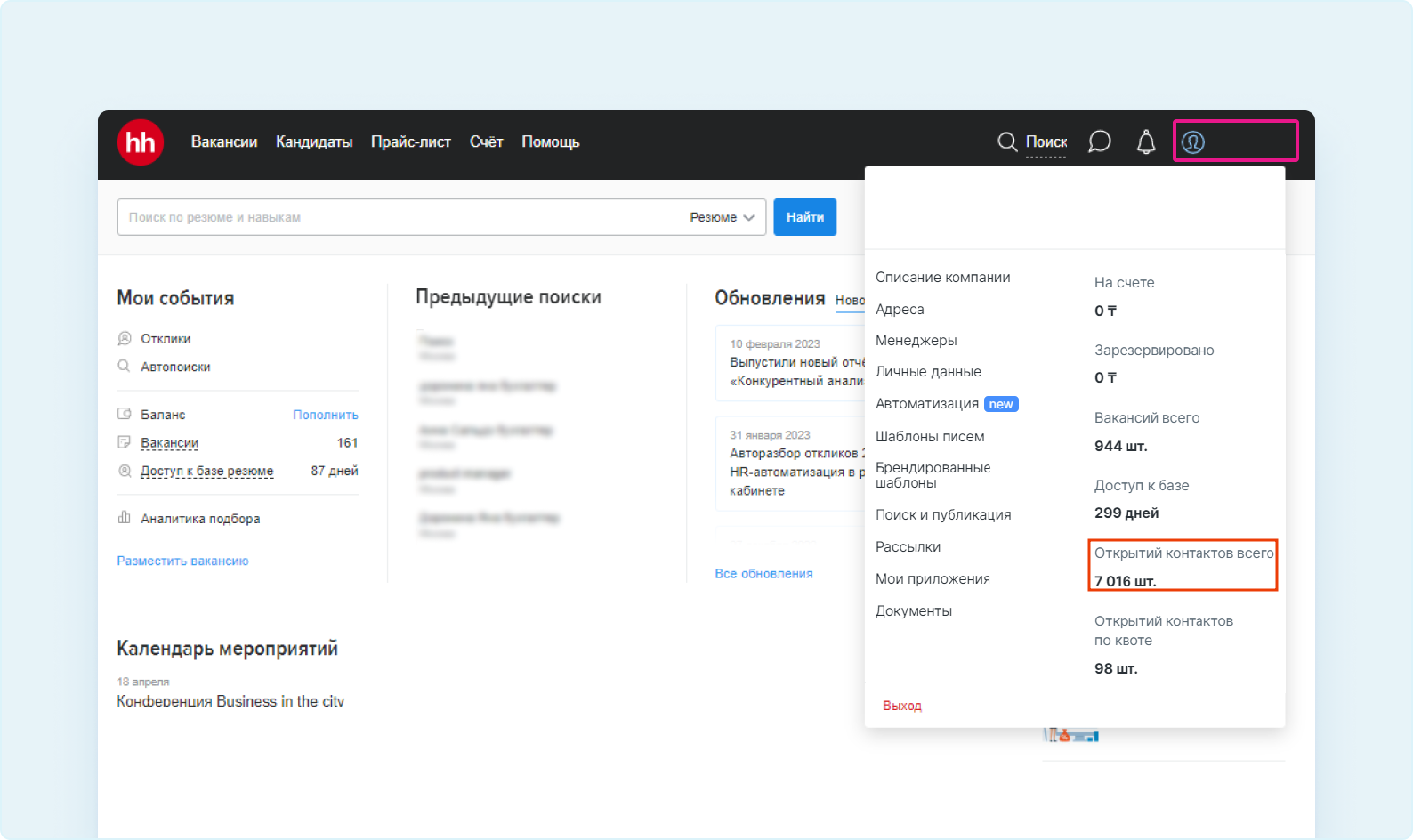Click the 7 016 шт. contacts value
Image resolution: width=1413 pixels, height=840 pixels.
click(x=1125, y=581)
